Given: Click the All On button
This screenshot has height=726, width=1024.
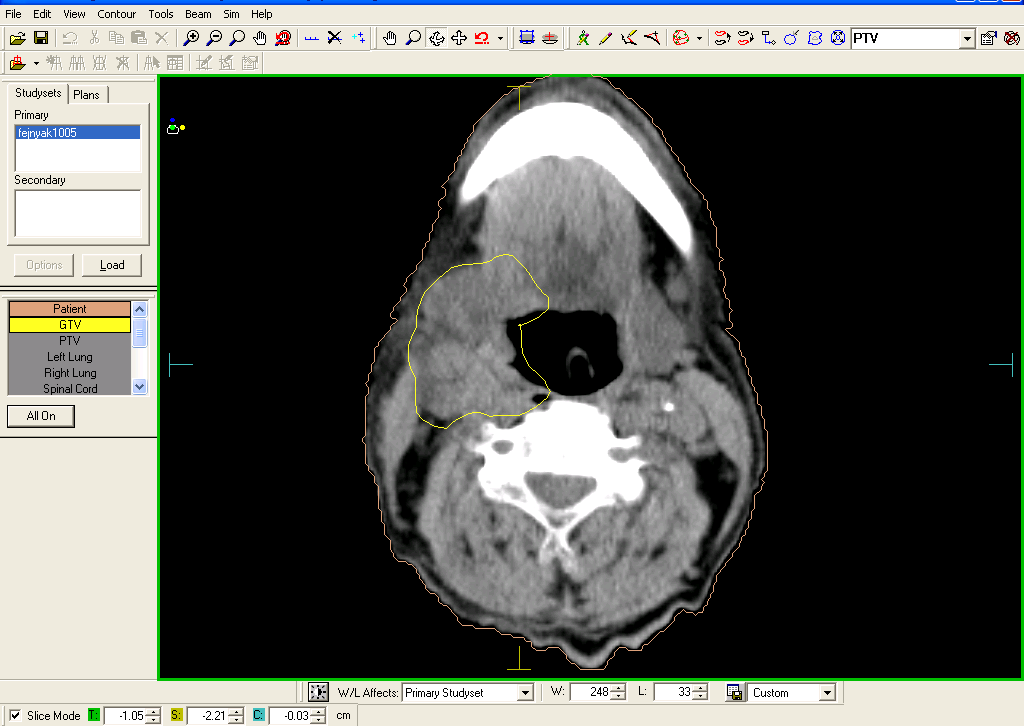Looking at the screenshot, I should click(x=41, y=416).
